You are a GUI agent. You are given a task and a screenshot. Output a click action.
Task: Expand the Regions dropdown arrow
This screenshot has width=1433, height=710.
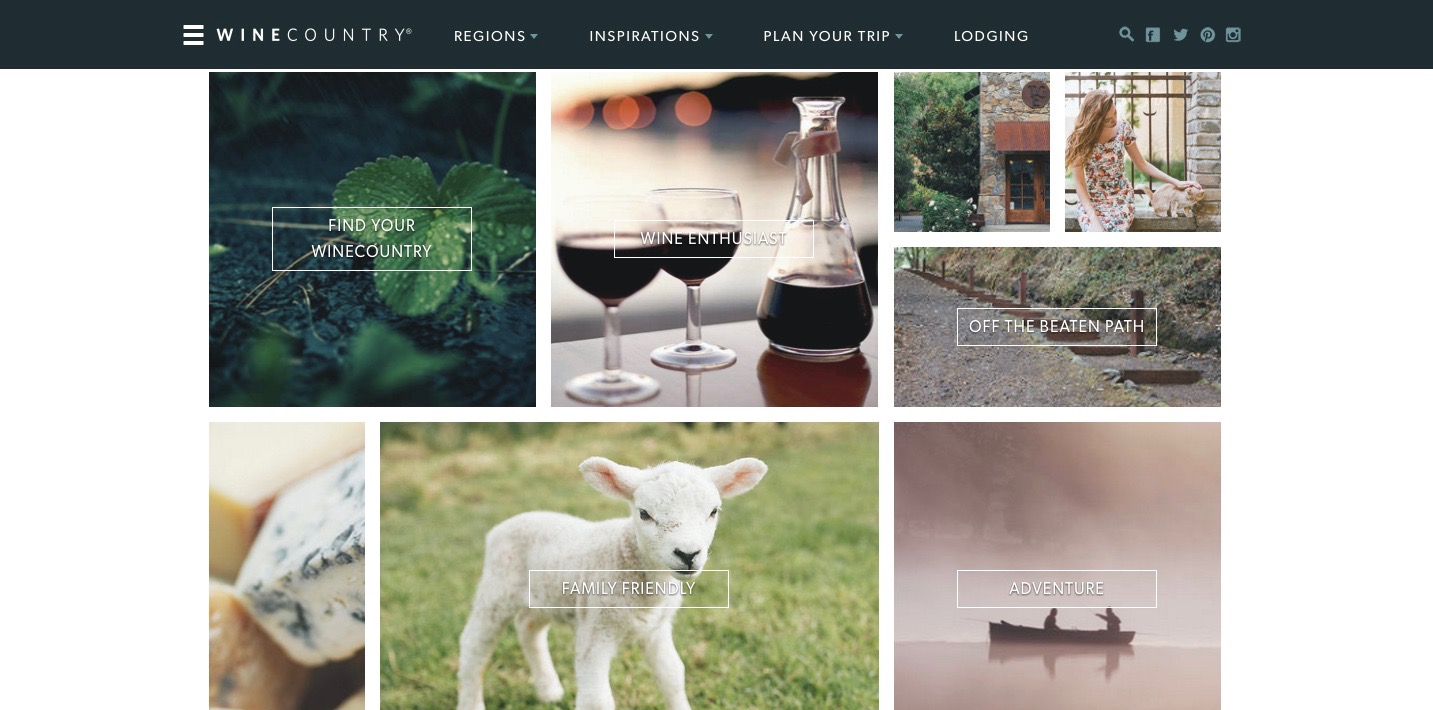click(x=534, y=37)
